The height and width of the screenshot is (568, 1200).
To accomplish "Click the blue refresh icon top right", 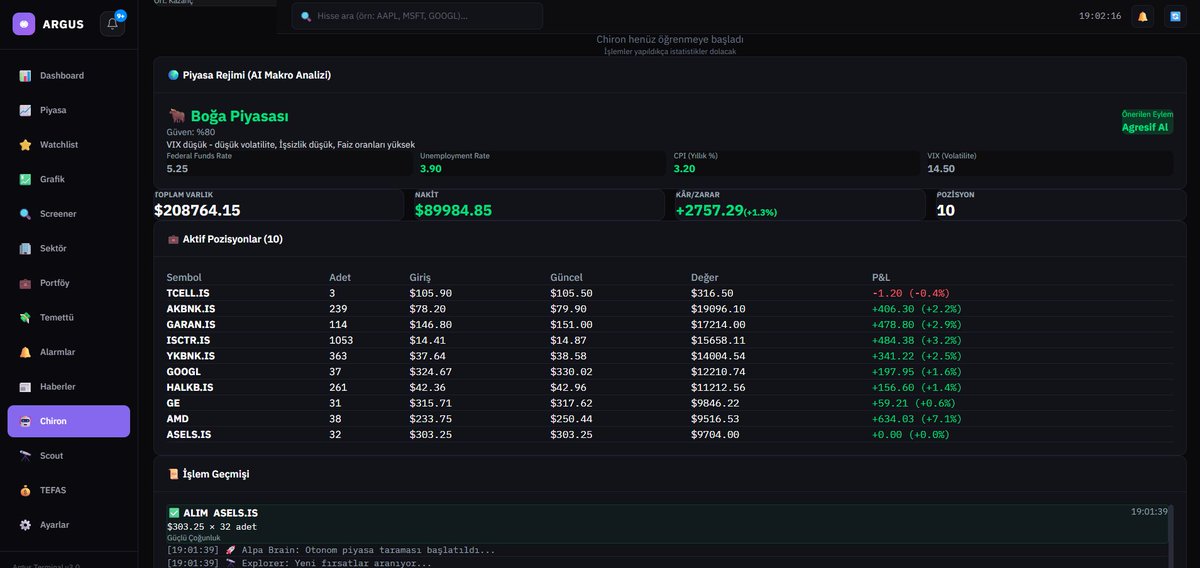I will point(1175,16).
